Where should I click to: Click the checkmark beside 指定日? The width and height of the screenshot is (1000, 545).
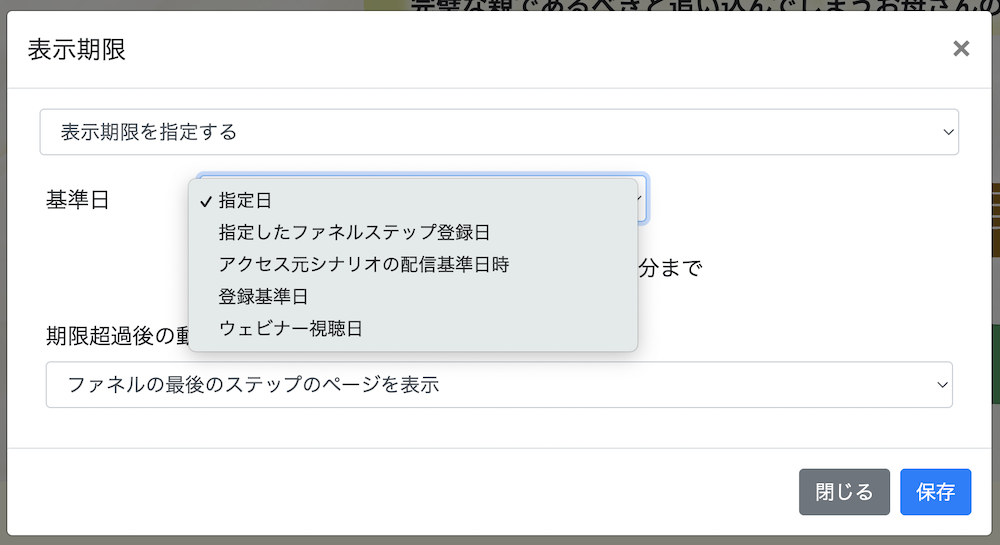[x=206, y=201]
